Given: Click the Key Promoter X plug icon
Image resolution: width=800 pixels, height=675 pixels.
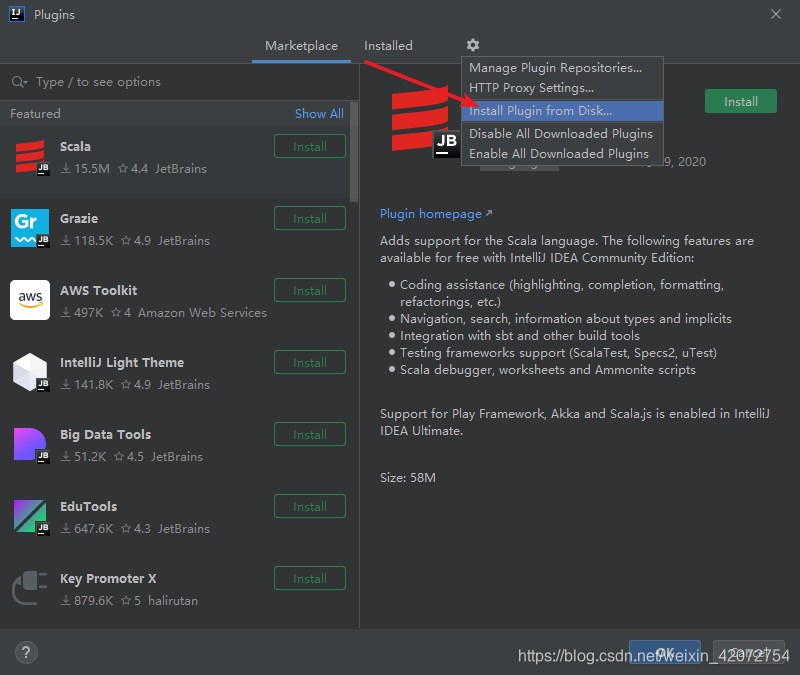Looking at the screenshot, I should pos(30,588).
